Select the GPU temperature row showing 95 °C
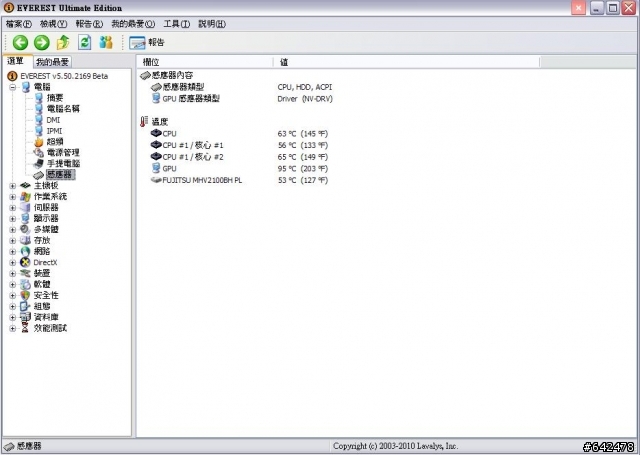This screenshot has height=455, width=640. [239, 169]
